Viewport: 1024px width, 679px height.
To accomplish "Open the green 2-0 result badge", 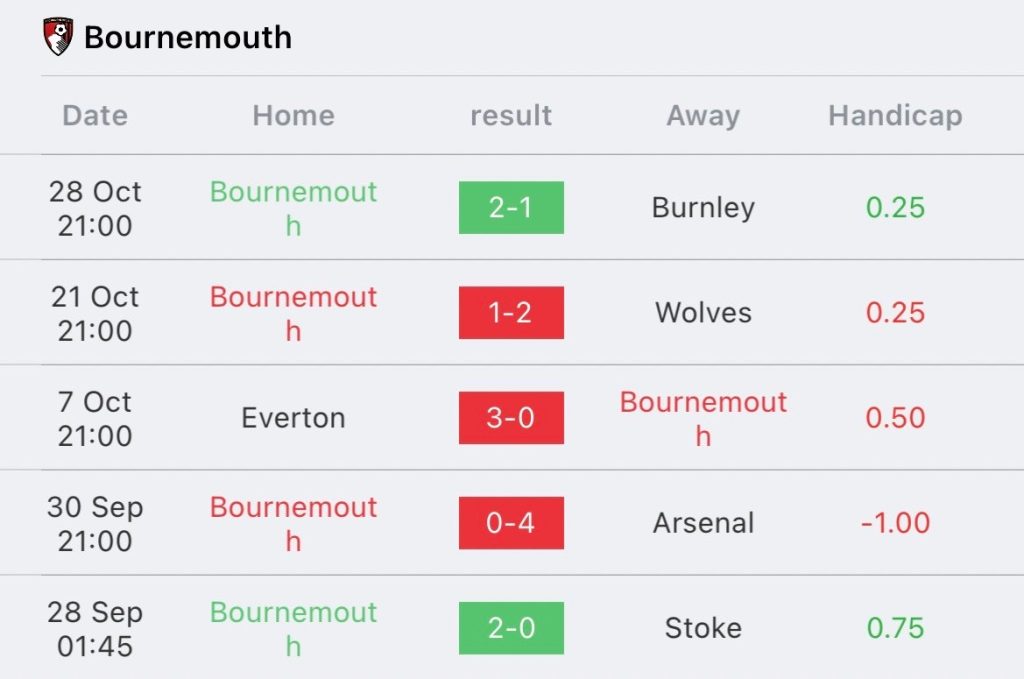I will pyautogui.click(x=511, y=628).
